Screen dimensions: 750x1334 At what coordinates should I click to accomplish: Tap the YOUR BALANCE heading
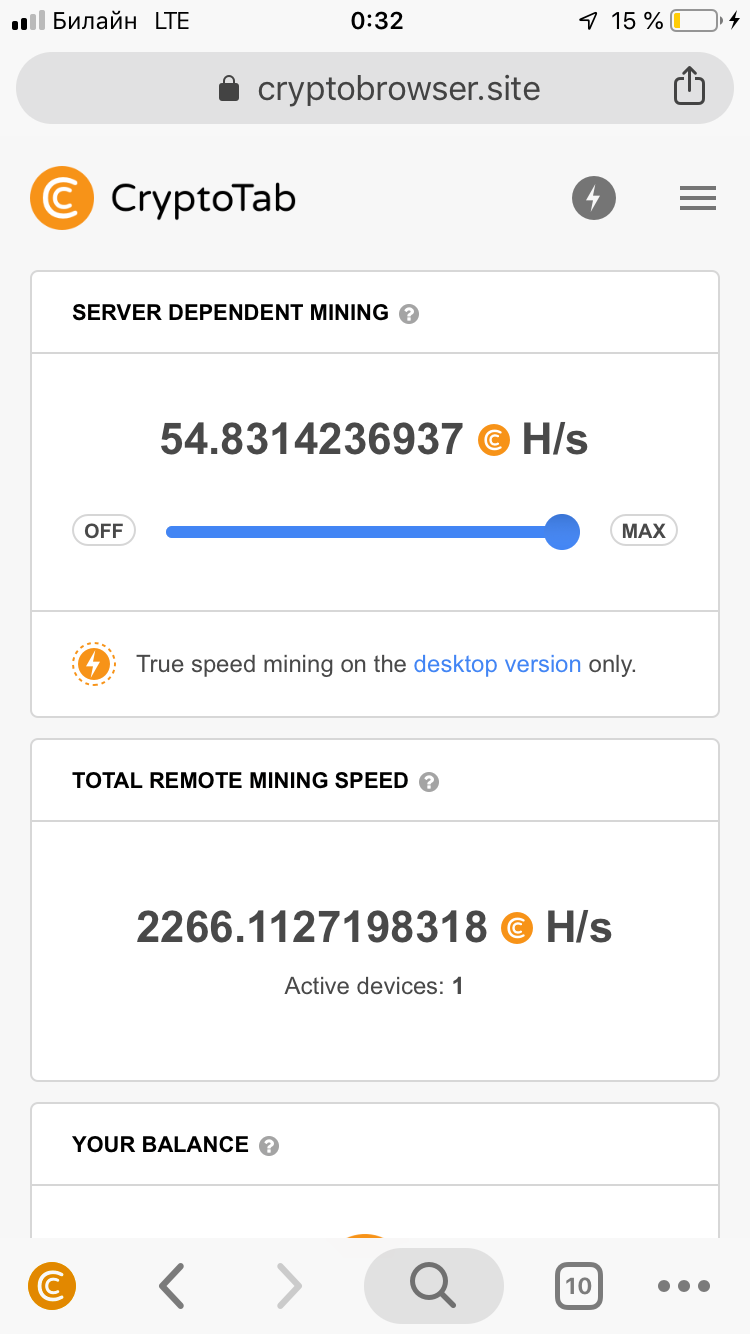point(160,1145)
